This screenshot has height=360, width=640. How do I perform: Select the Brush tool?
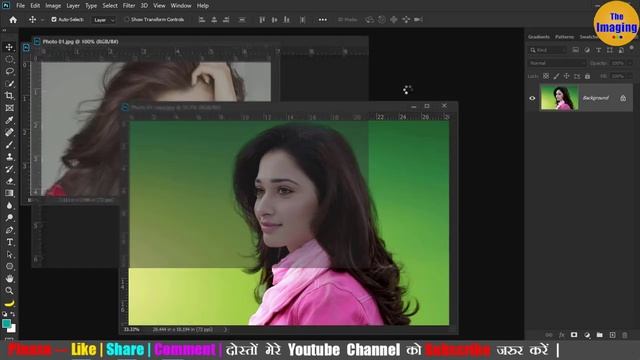(9, 145)
